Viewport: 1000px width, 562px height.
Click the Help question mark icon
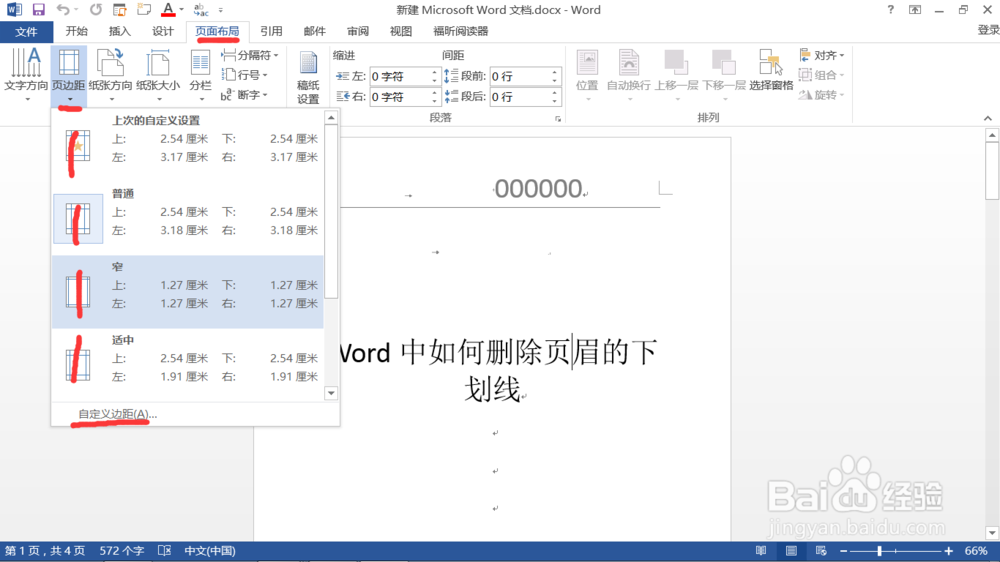point(890,10)
